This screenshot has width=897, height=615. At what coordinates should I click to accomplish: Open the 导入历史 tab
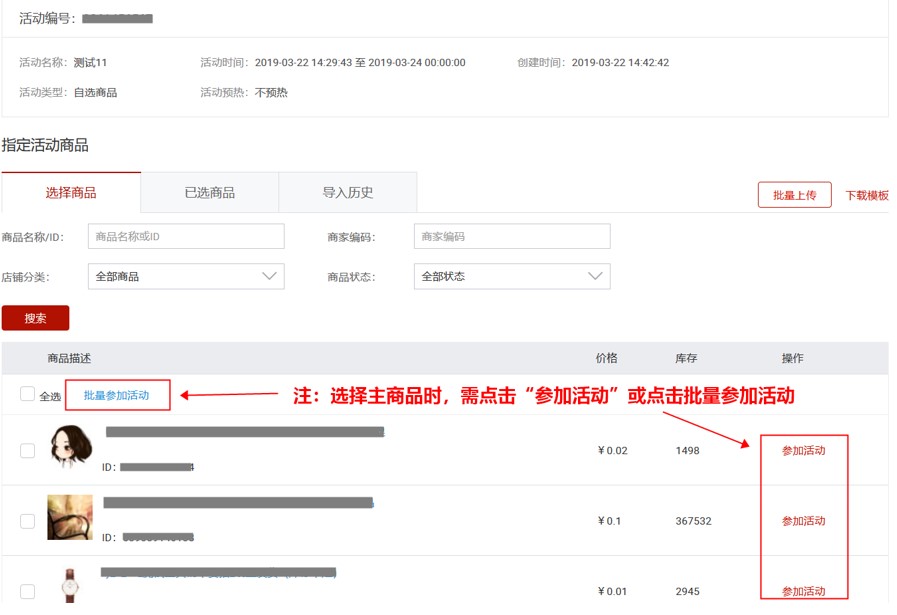coord(347,193)
